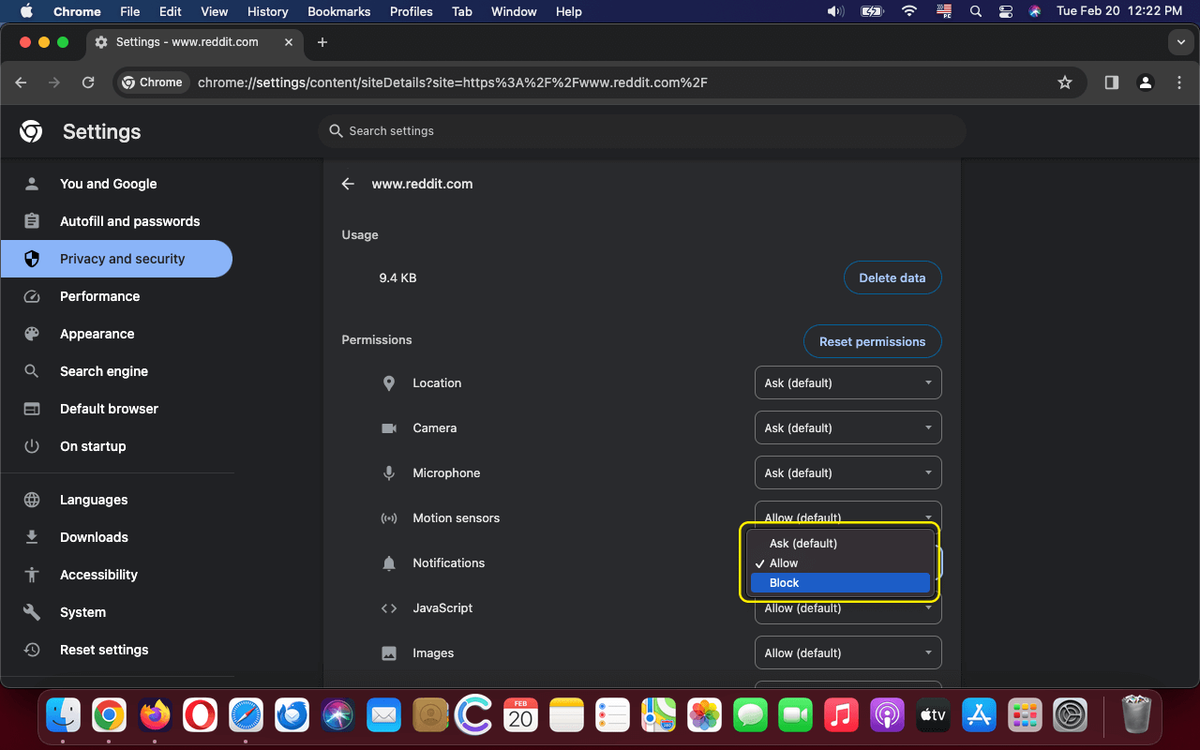Go back using the arrow beside www.reddit.com
Viewport: 1200px width, 750px height.
[348, 184]
